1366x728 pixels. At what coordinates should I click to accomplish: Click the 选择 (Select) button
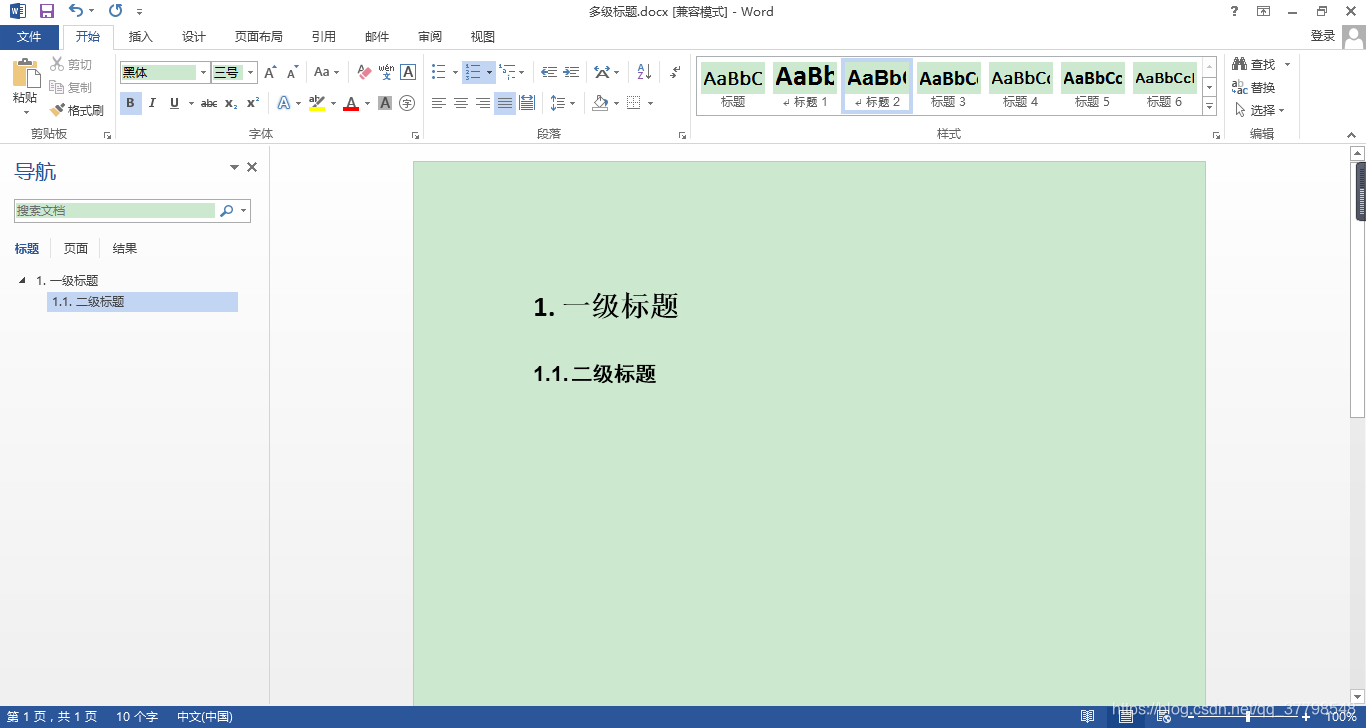click(x=1259, y=110)
